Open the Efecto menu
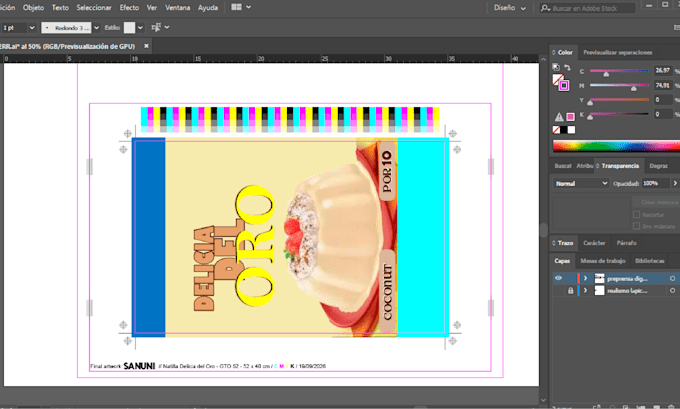This screenshot has width=680, height=409. (x=129, y=8)
